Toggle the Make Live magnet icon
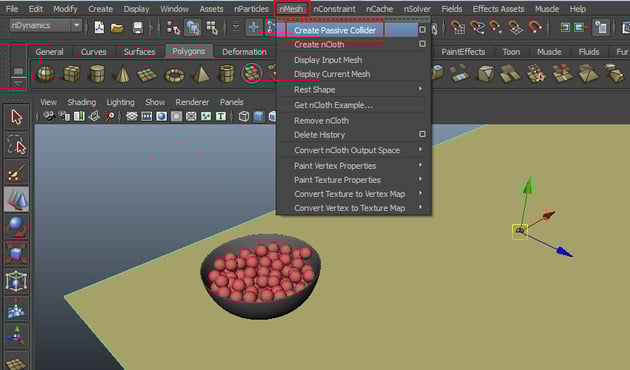 pyautogui.click(x=535, y=27)
